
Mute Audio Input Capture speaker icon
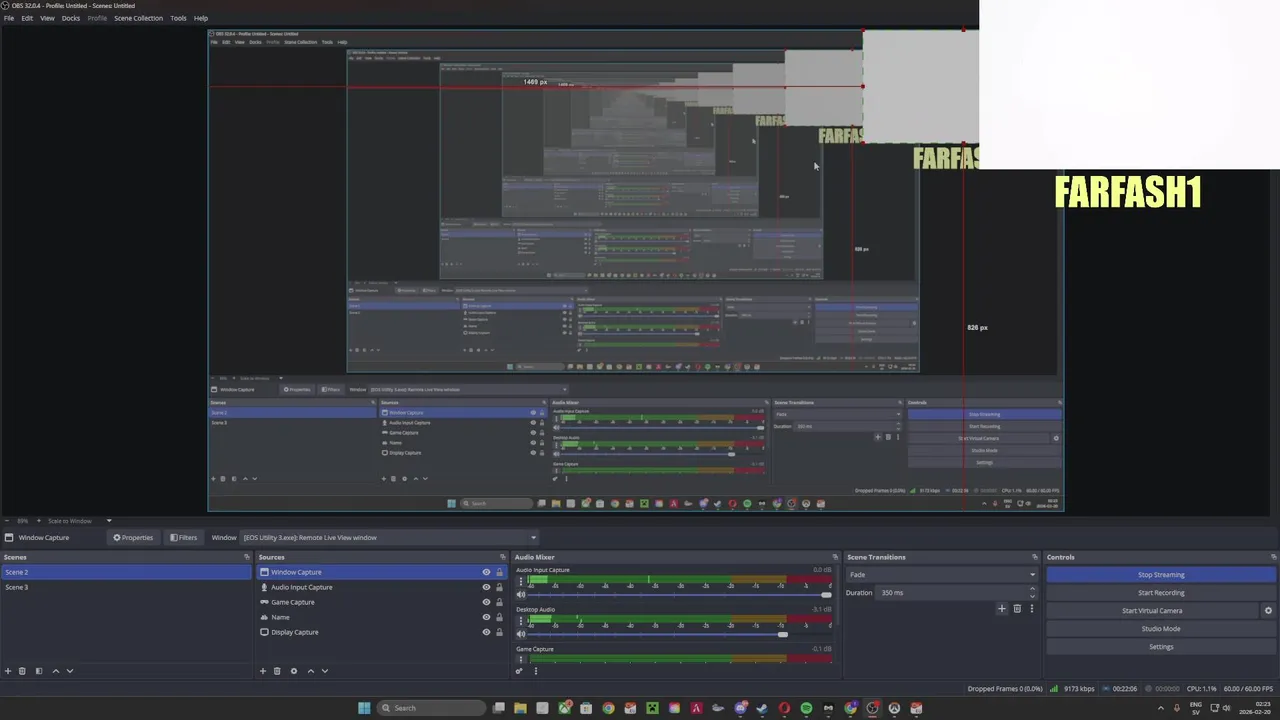point(521,594)
